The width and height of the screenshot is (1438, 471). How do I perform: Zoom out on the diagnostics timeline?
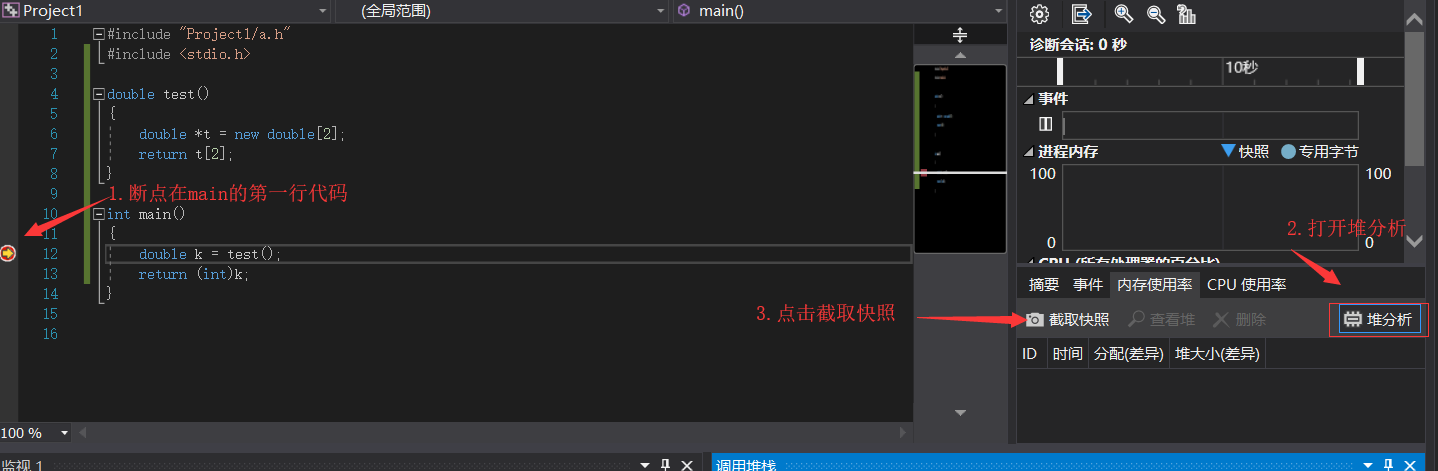click(1156, 14)
